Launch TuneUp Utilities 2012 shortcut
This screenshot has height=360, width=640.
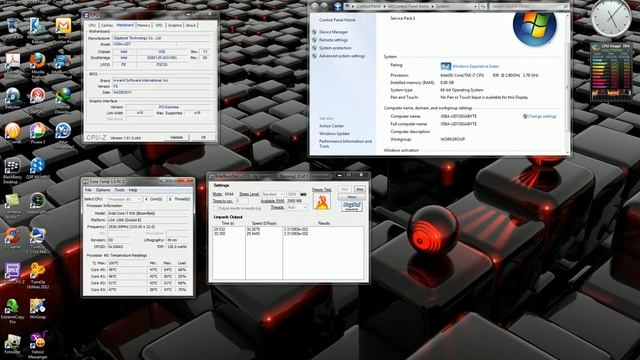38,275
